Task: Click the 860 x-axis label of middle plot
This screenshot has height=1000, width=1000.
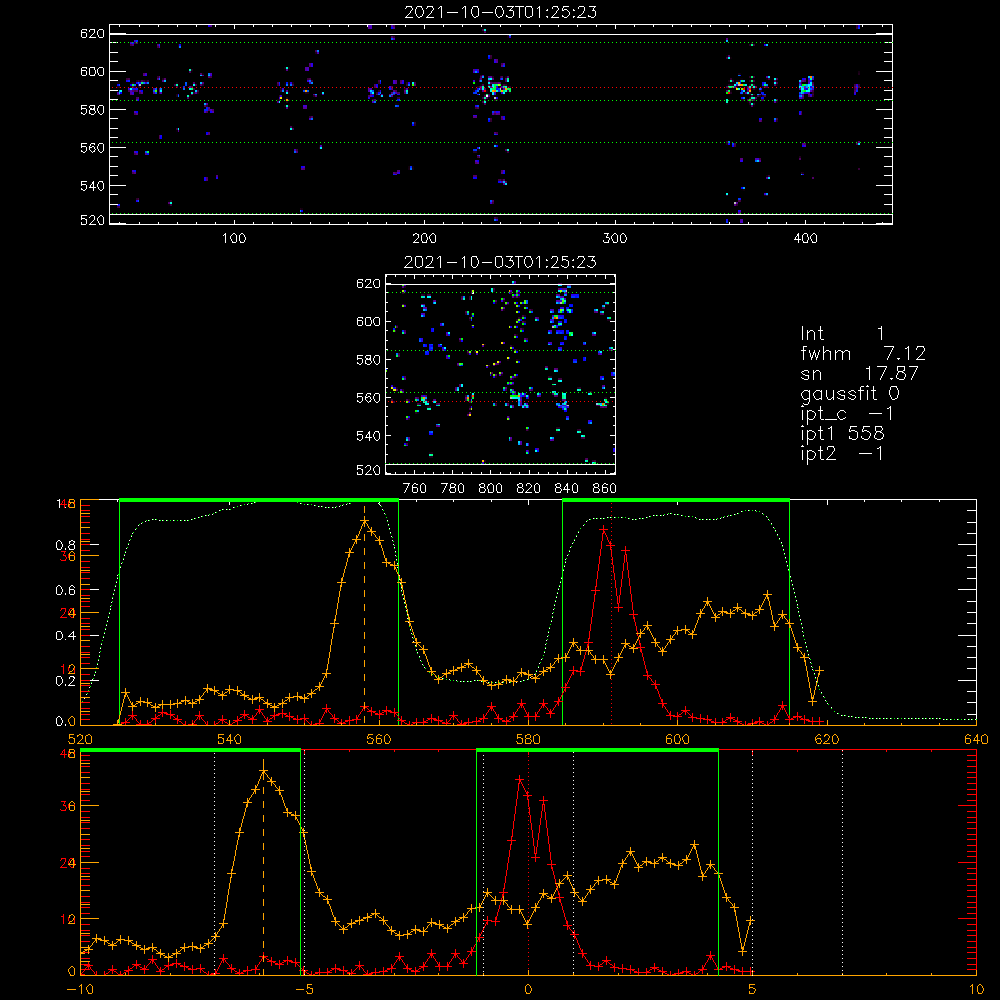Action: click(x=605, y=489)
